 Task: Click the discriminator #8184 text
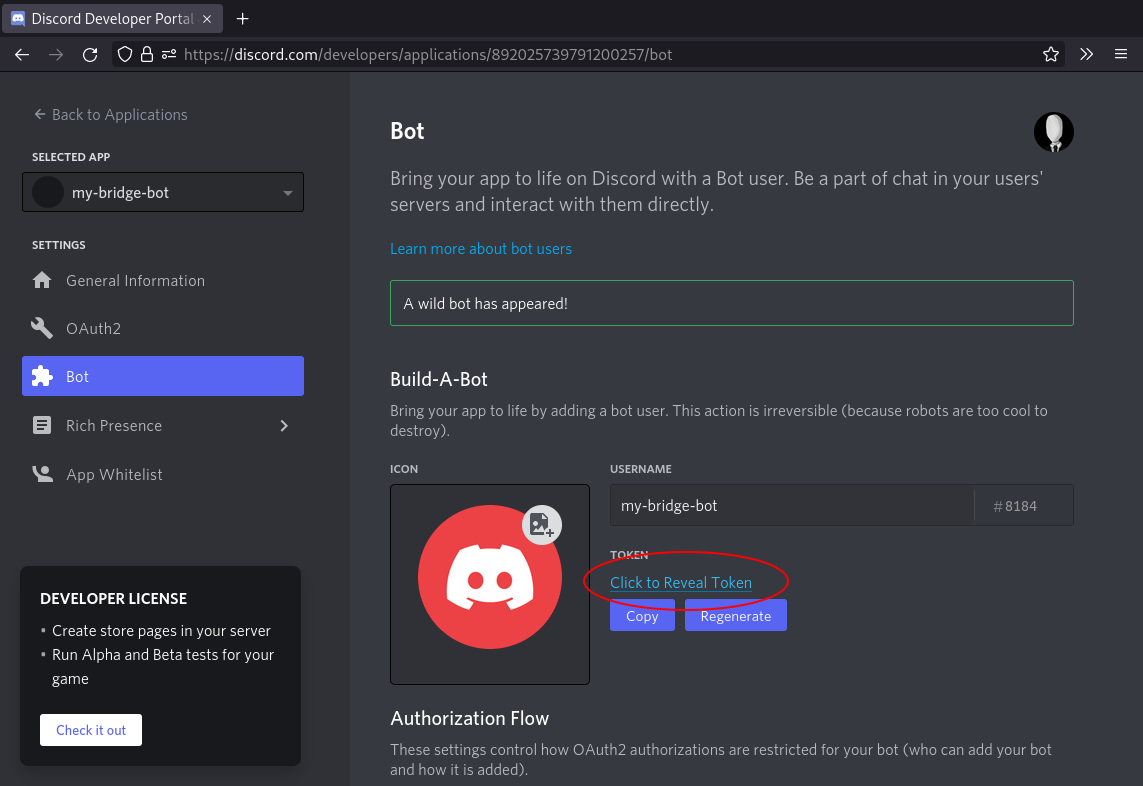[x=1015, y=506]
